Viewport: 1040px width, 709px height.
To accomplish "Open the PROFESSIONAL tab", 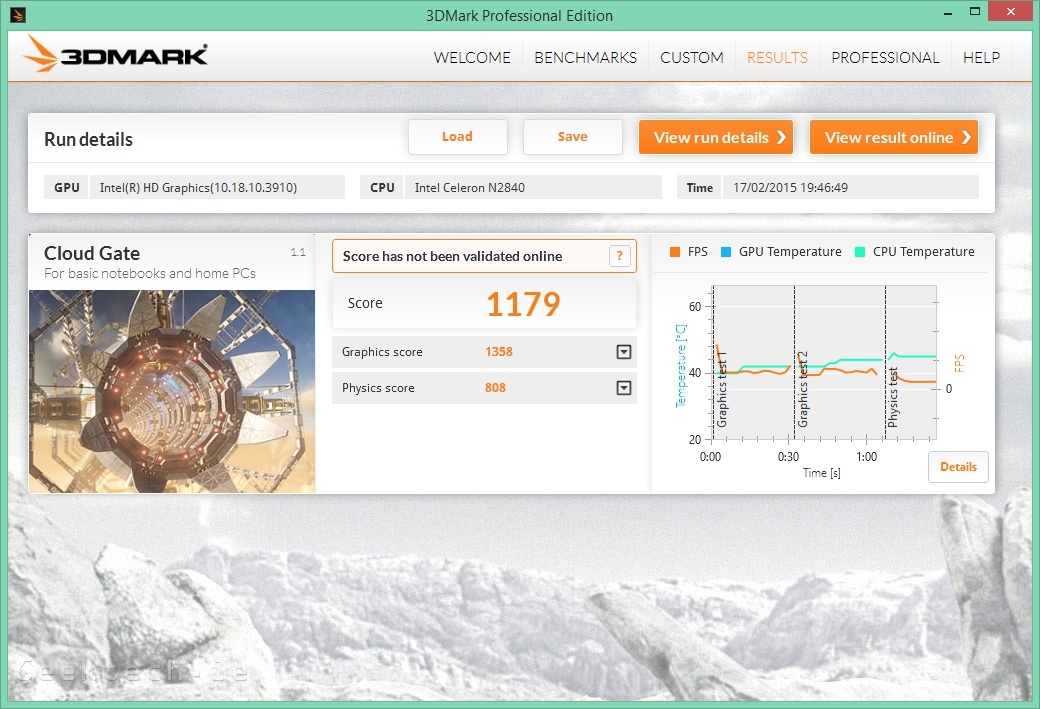I will tap(885, 58).
